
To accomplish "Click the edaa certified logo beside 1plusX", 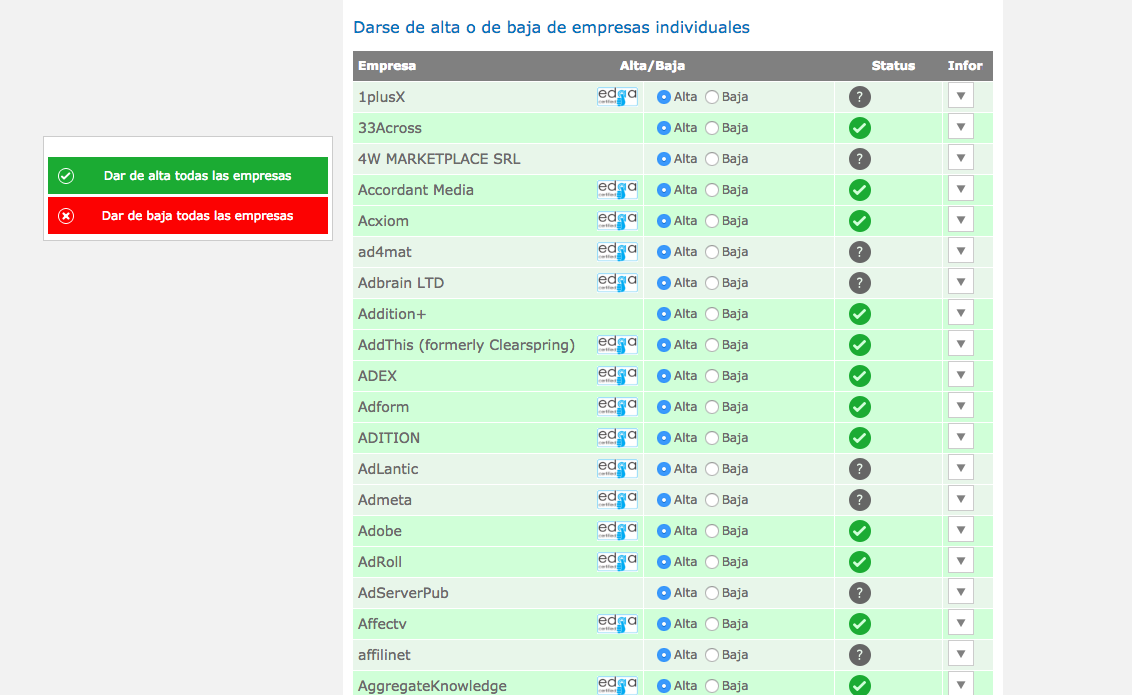I will coord(617,97).
